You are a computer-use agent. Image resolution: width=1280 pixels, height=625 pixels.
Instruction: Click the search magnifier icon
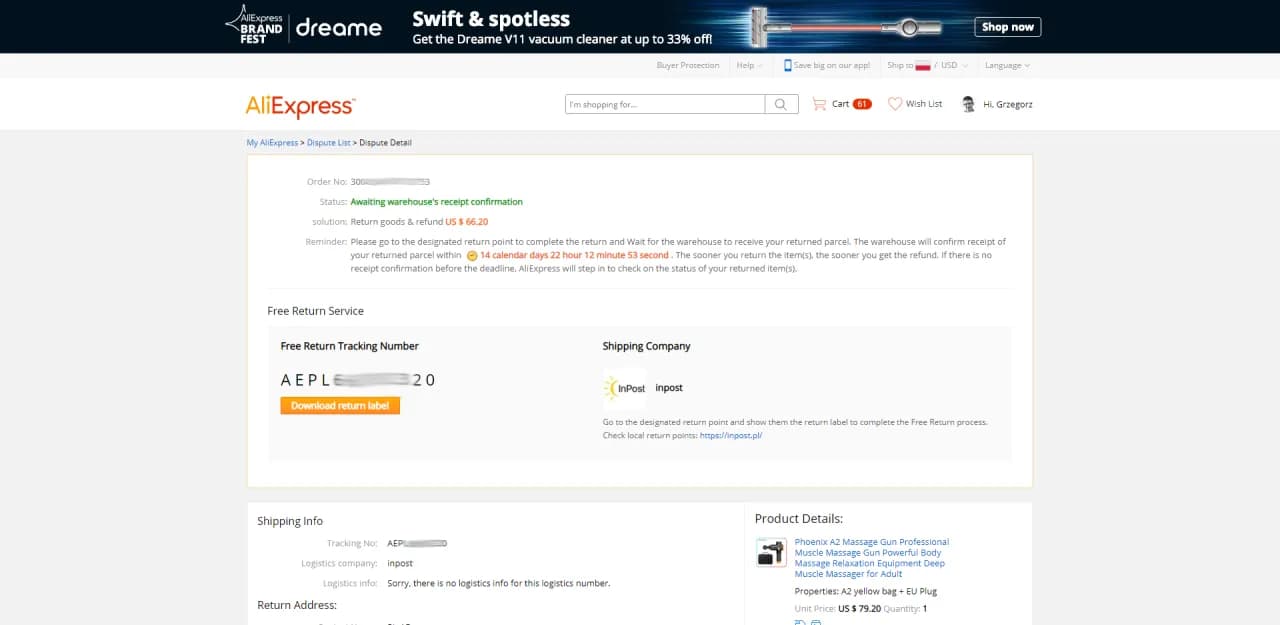tap(781, 104)
